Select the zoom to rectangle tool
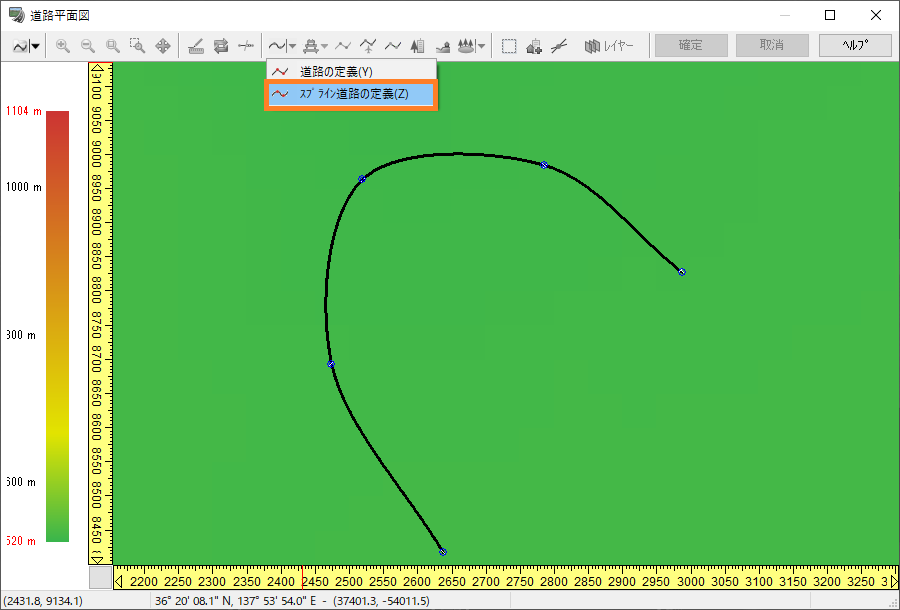This screenshot has height=610, width=900. tap(137, 46)
